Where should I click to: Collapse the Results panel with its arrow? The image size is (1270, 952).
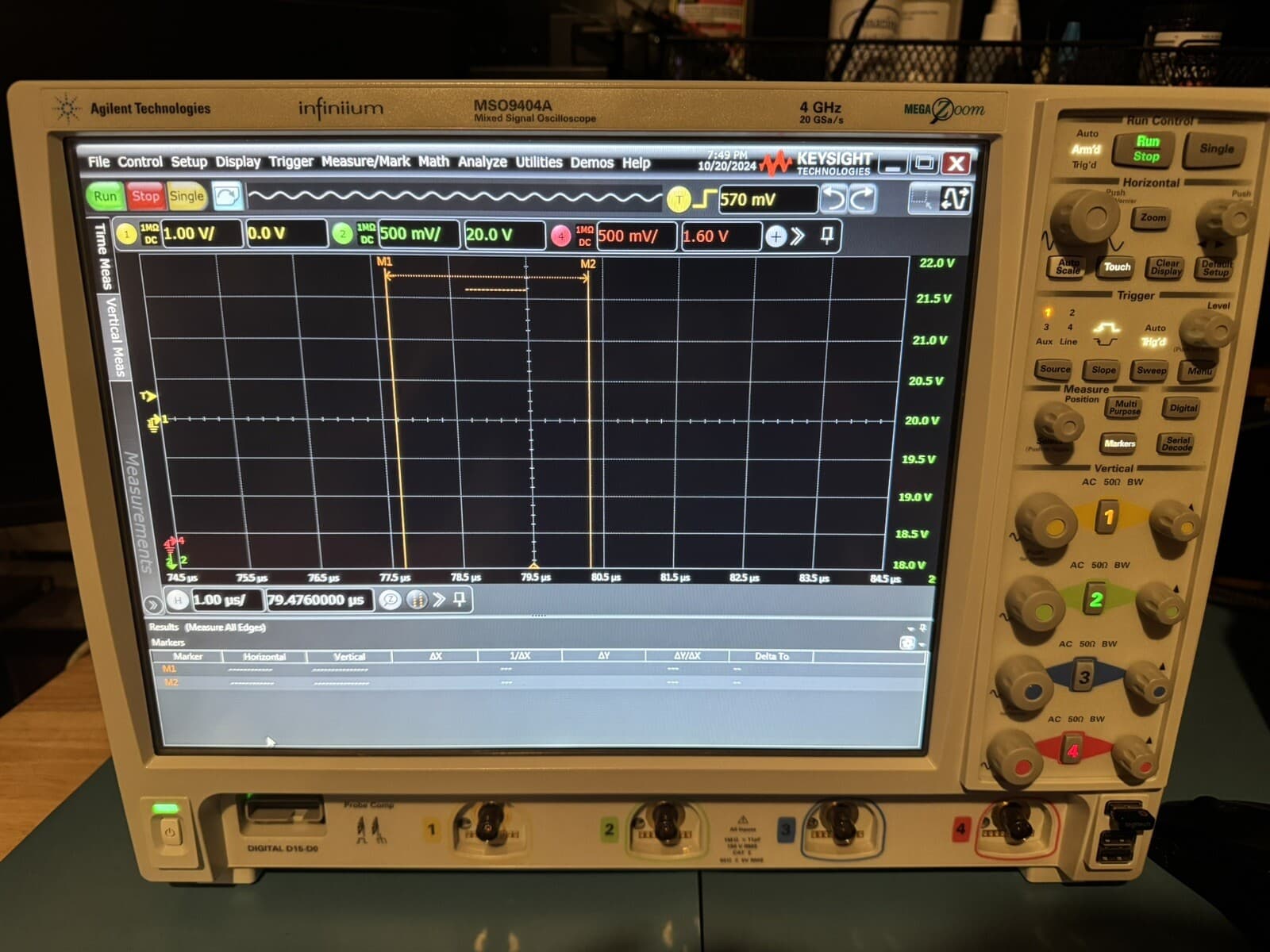point(911,627)
